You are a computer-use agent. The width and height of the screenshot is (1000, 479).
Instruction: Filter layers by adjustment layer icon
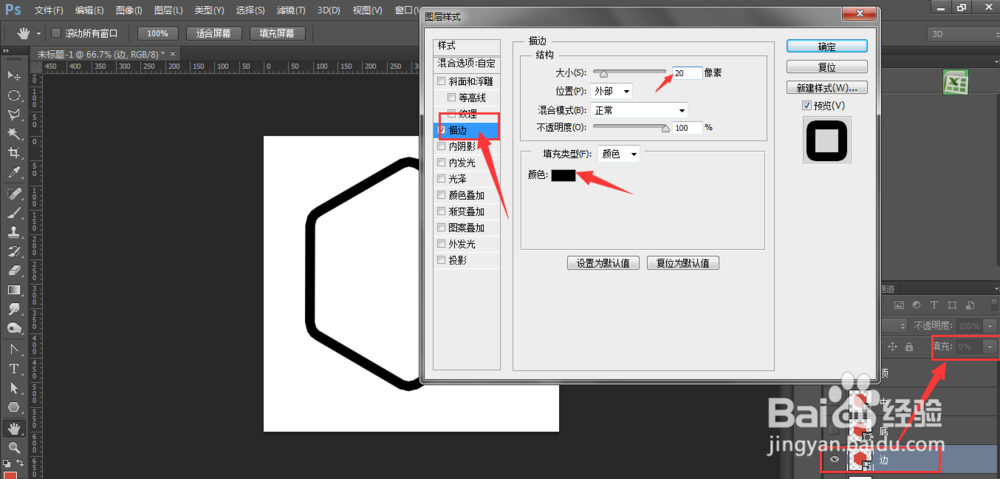click(x=917, y=305)
